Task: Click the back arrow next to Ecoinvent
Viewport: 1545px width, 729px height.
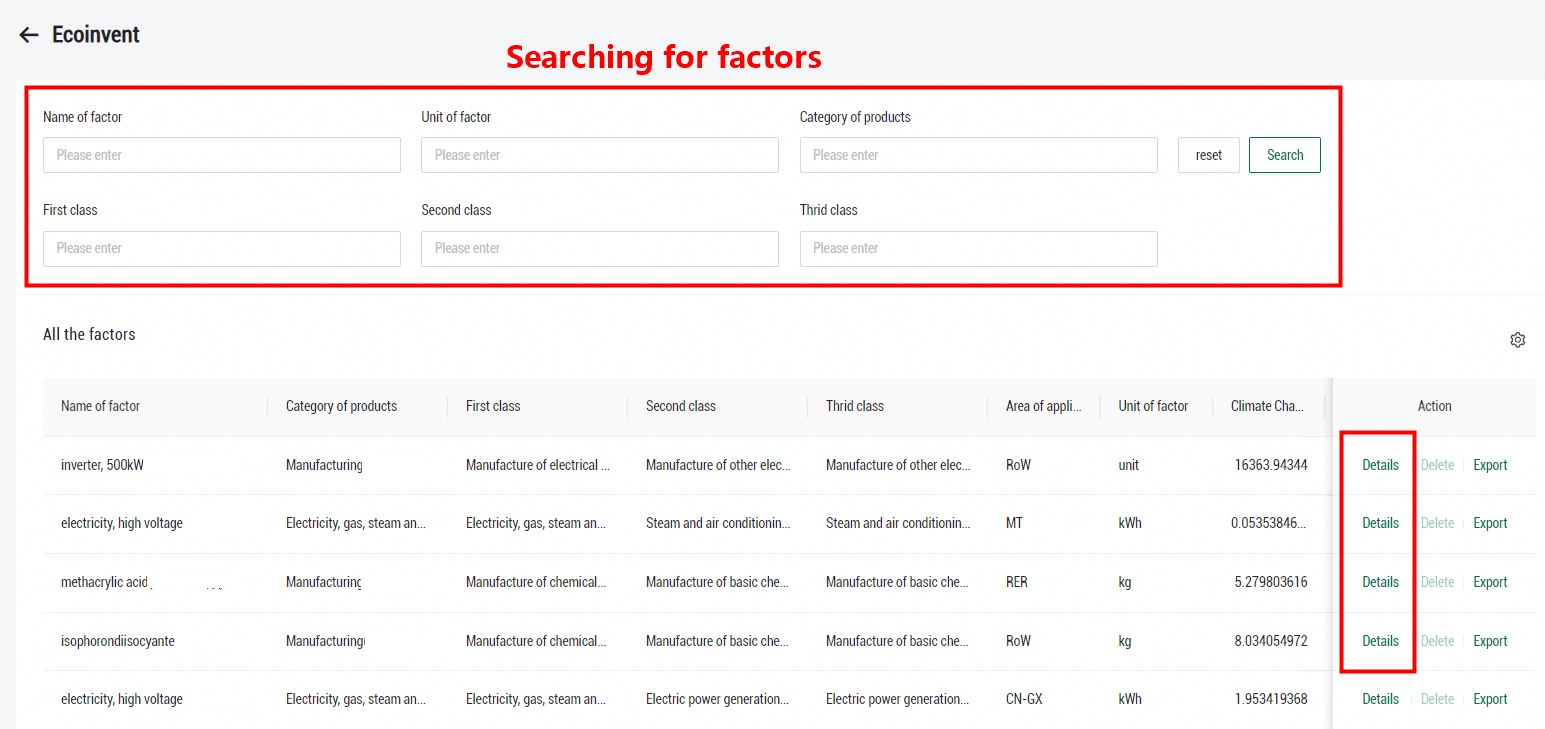Action: [29, 35]
